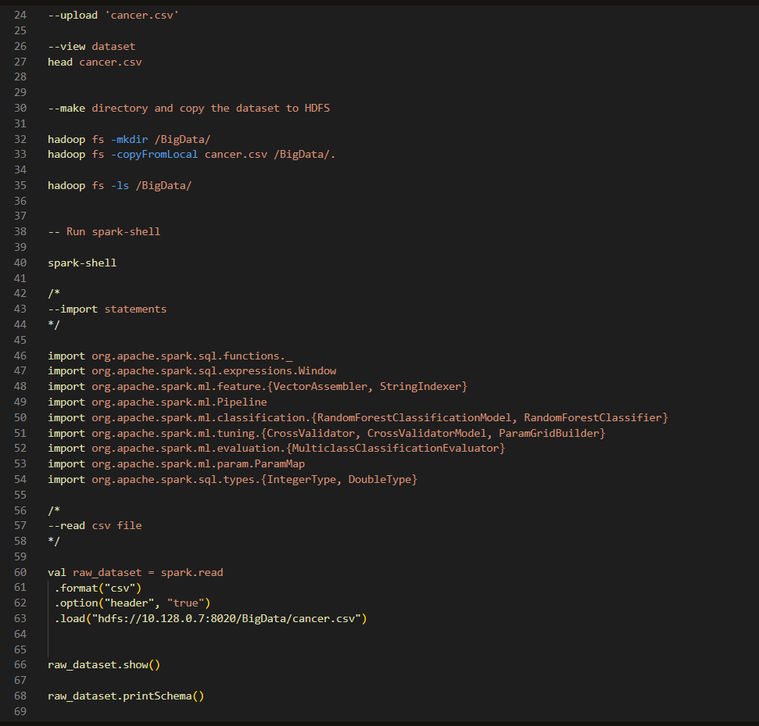Click the '.option("header", "true")' line
759x726 pixels.
131,603
